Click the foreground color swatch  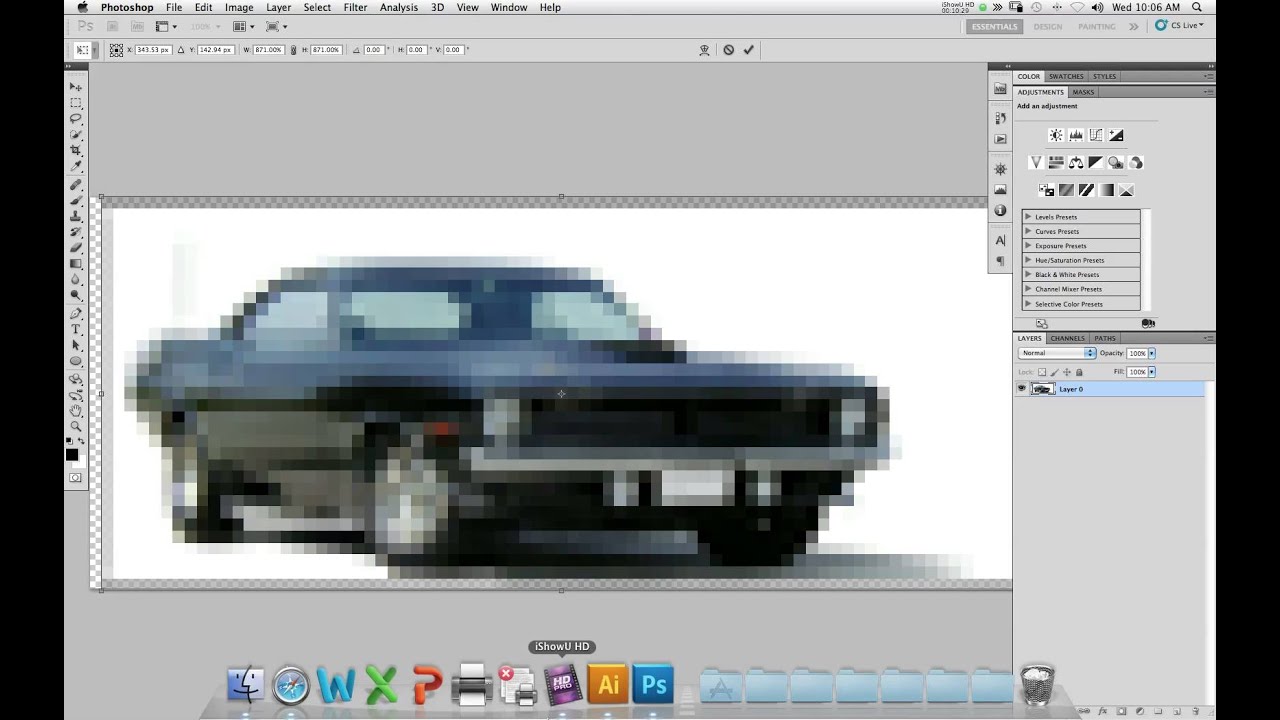tap(71, 455)
